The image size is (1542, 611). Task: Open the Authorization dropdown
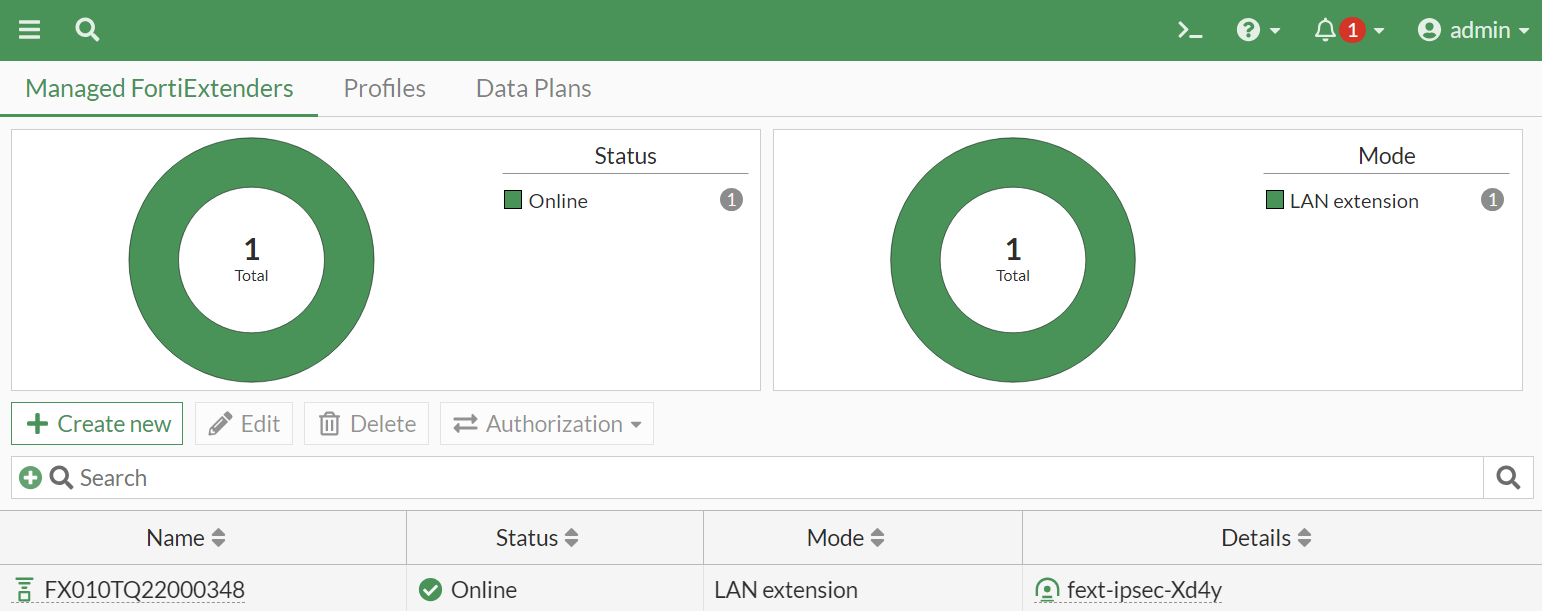547,424
